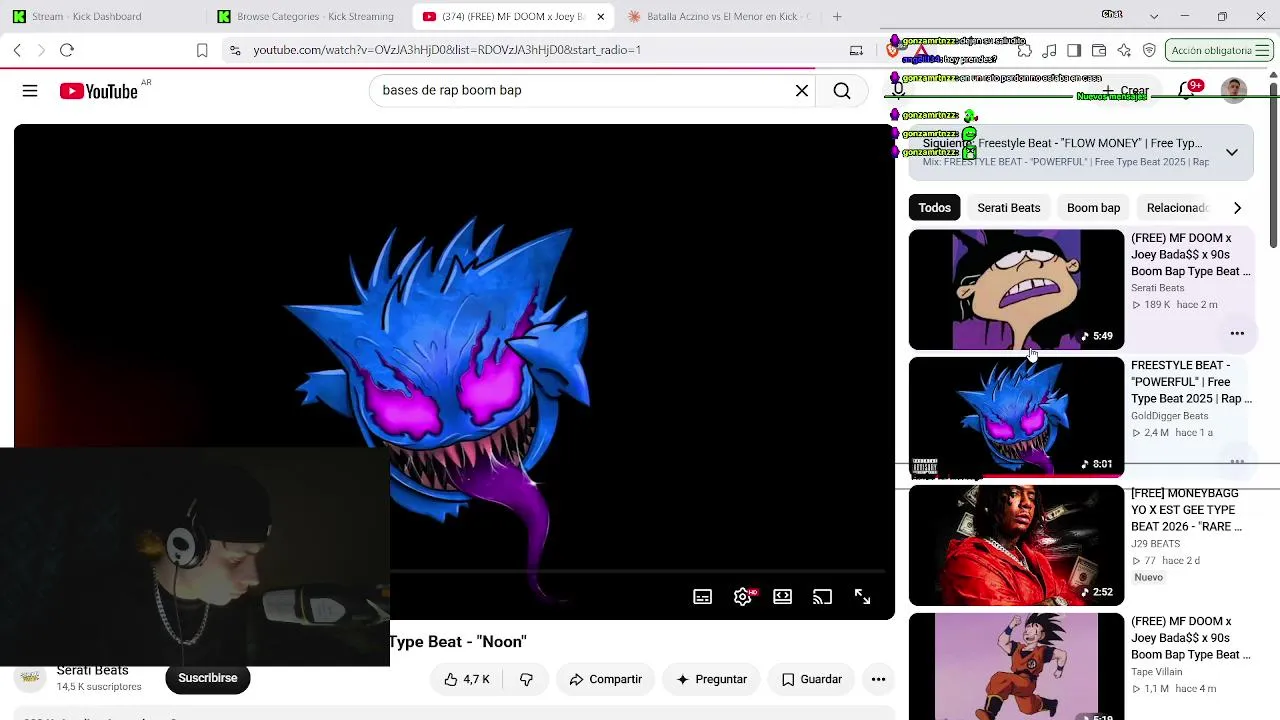The height and width of the screenshot is (720, 1280).
Task: Open more actions menu beside Guardar
Action: [x=878, y=679]
